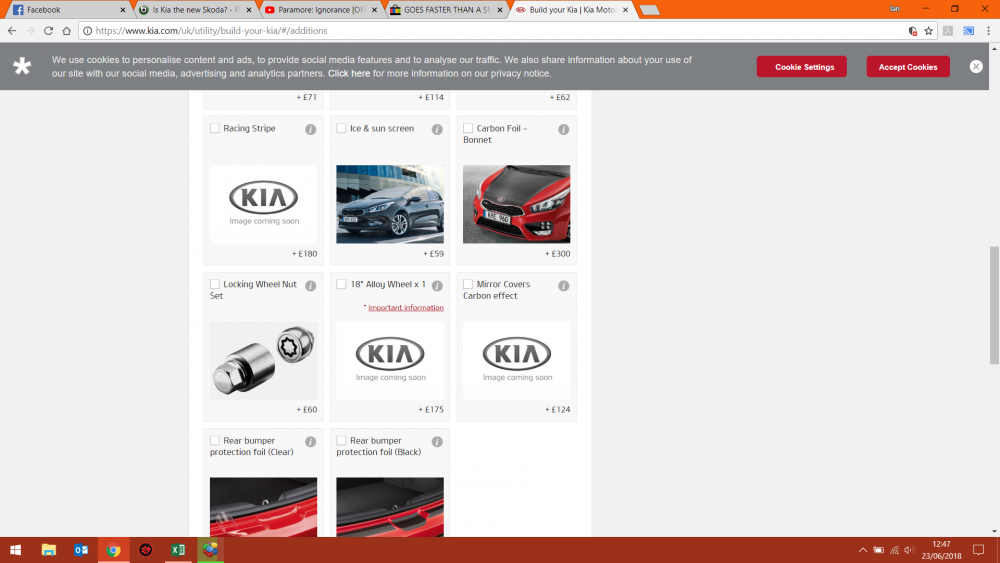Bookmark this page with the star
The image size is (1000, 563).
[x=929, y=31]
